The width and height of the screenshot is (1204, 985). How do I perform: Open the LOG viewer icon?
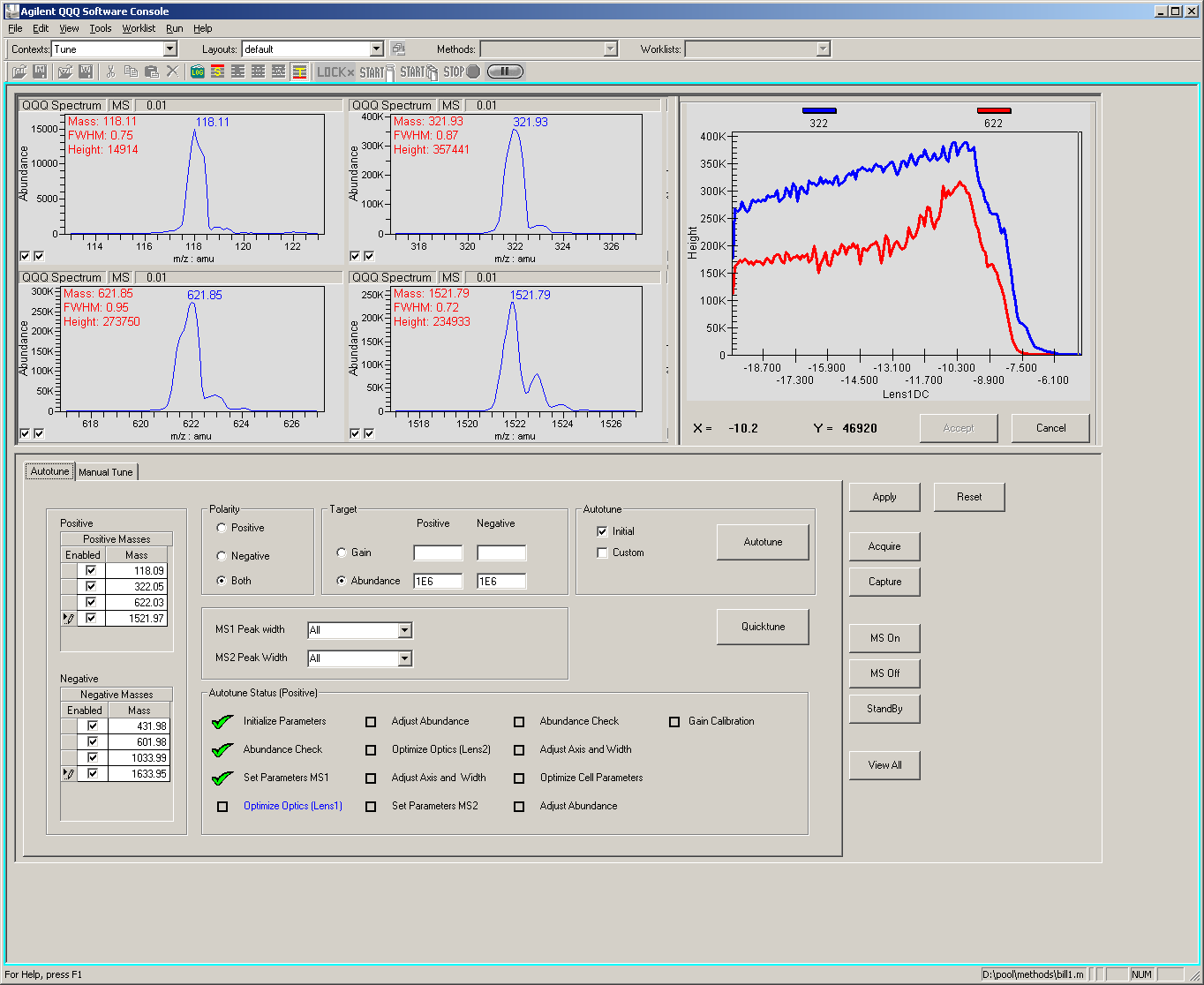(x=198, y=71)
